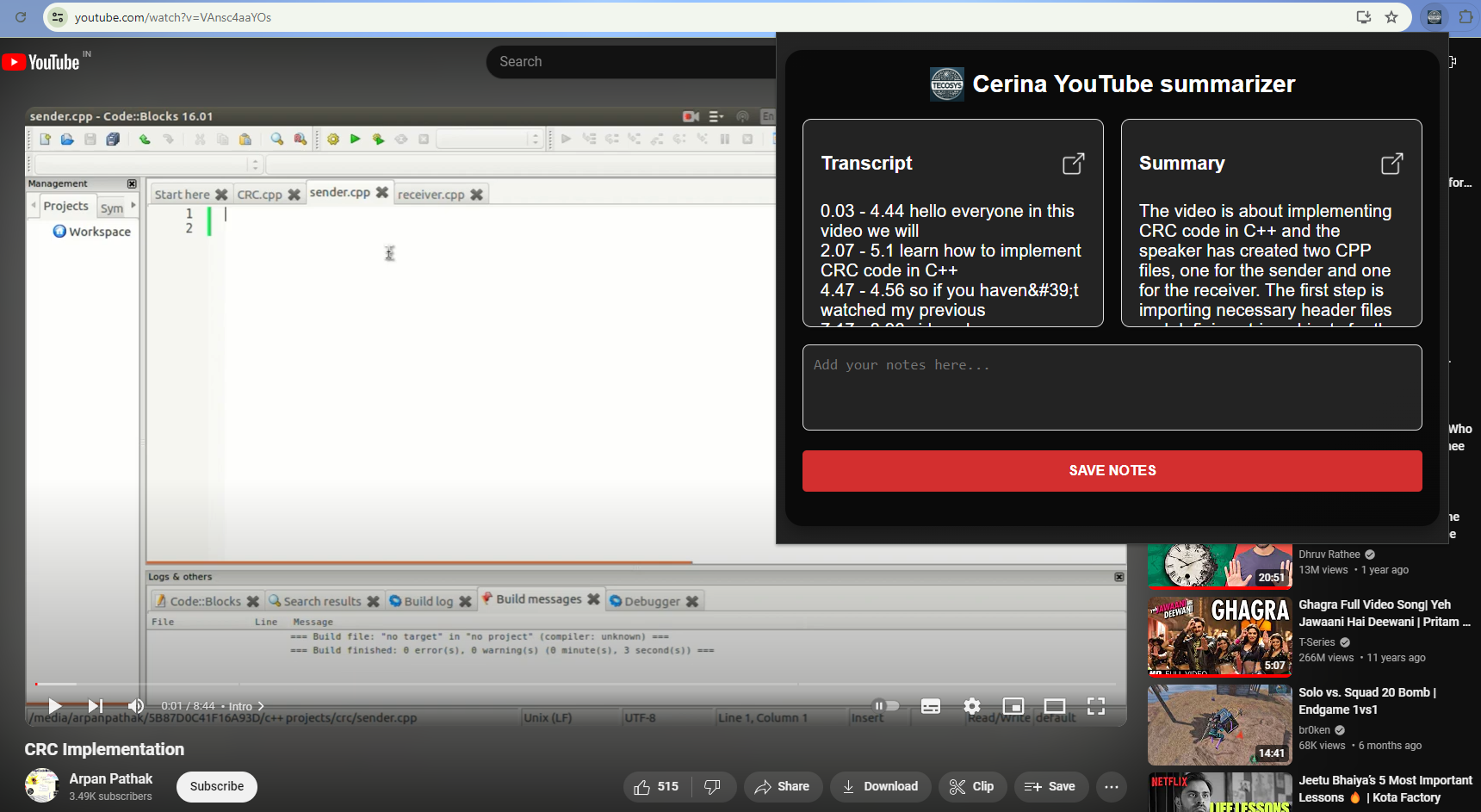Image resolution: width=1481 pixels, height=812 pixels.
Task: Open Arpan Pathak channel name link
Action: point(111,778)
